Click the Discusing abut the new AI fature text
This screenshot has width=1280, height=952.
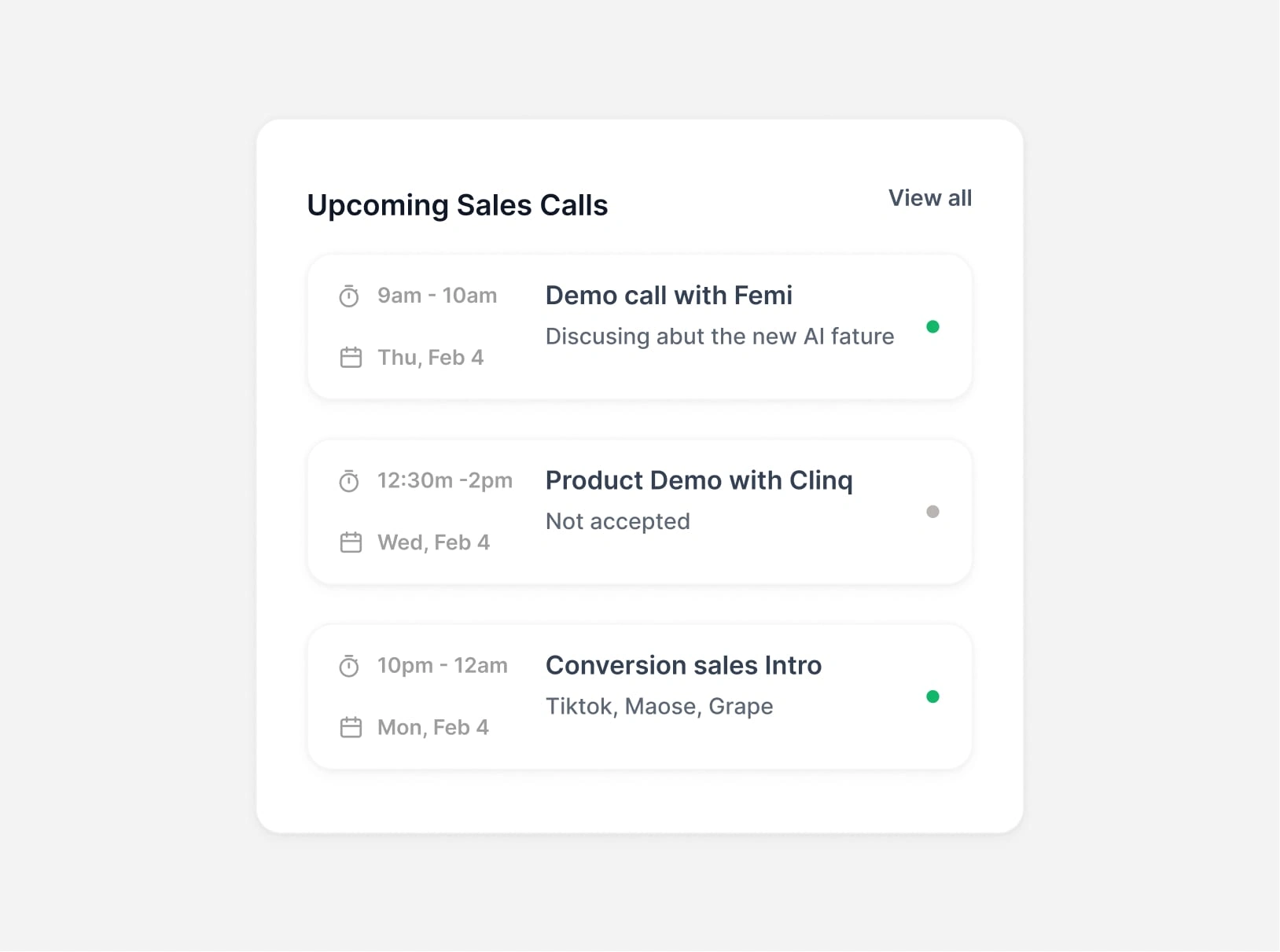pyautogui.click(x=720, y=336)
